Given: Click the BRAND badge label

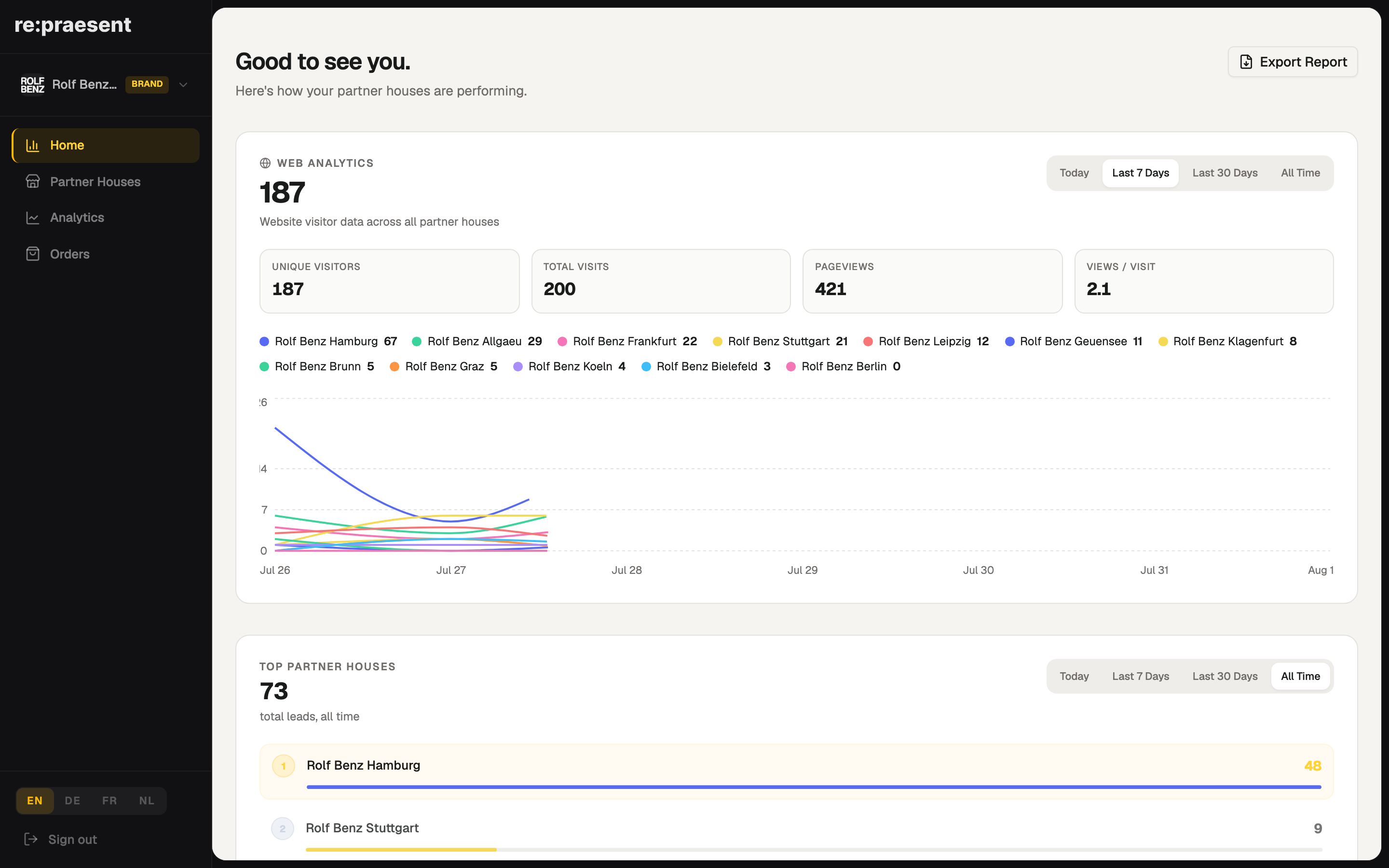Looking at the screenshot, I should pos(147,84).
